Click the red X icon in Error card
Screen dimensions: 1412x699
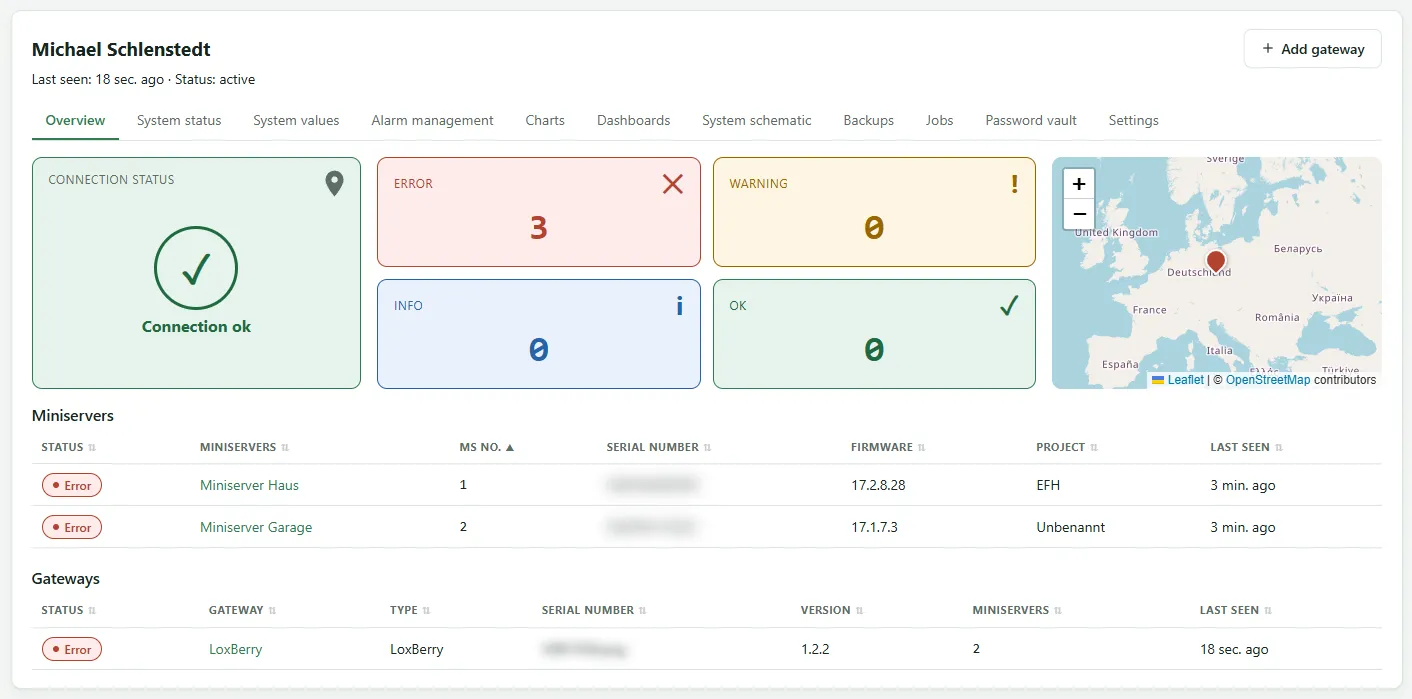click(673, 184)
